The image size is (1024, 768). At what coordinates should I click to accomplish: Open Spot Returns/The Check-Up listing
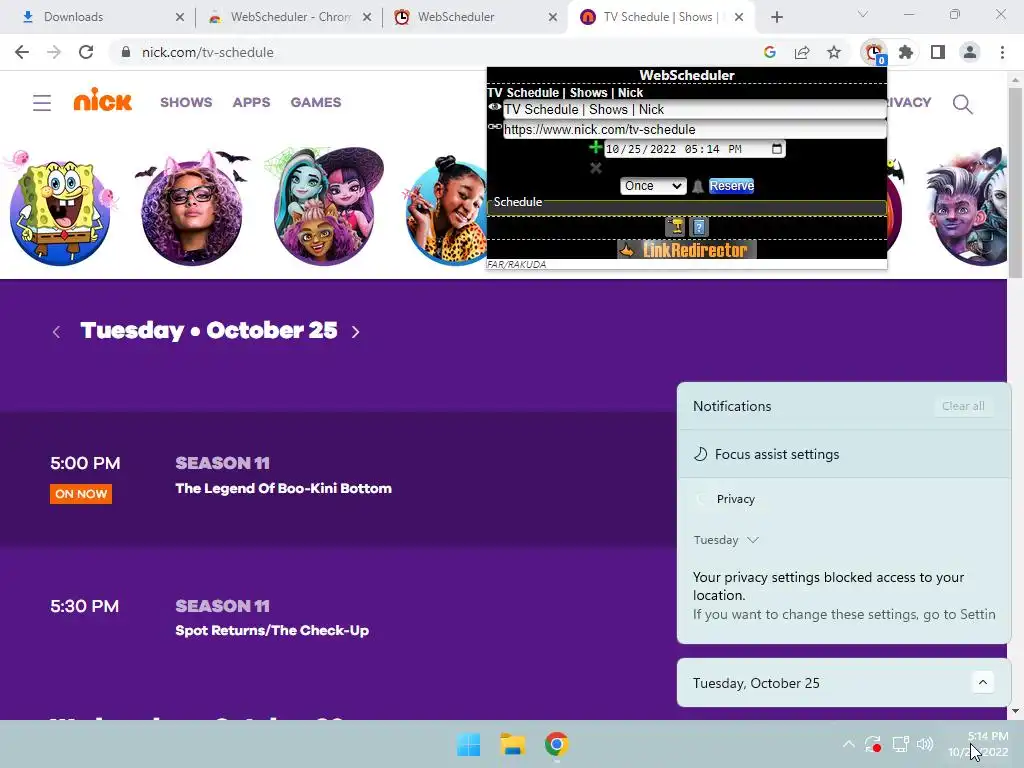pos(272,631)
